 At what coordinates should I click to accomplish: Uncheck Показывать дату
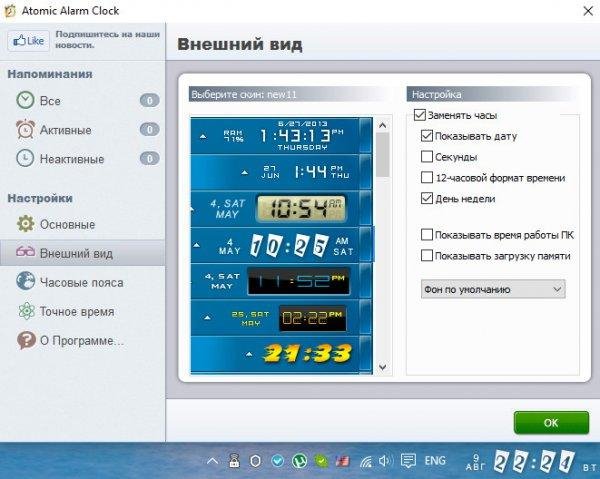point(427,136)
